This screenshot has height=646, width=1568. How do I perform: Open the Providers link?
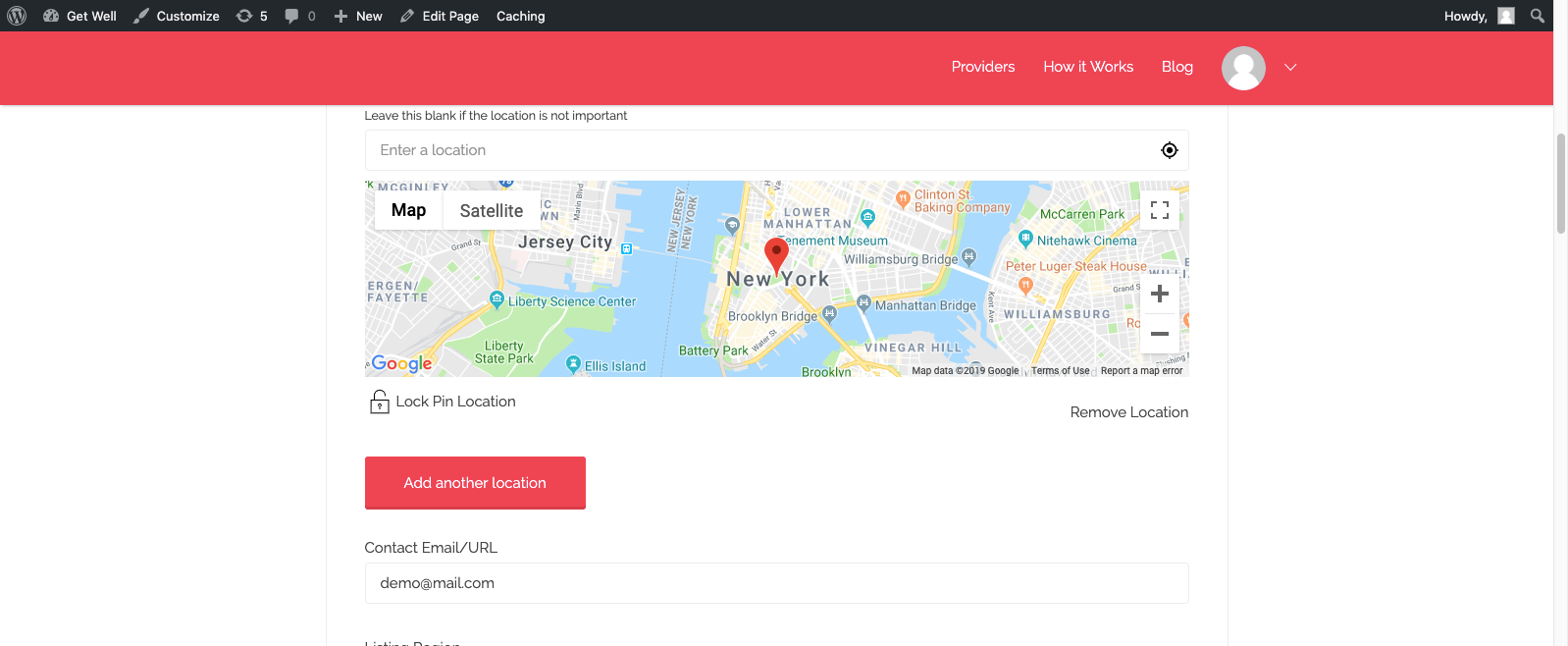(x=983, y=67)
